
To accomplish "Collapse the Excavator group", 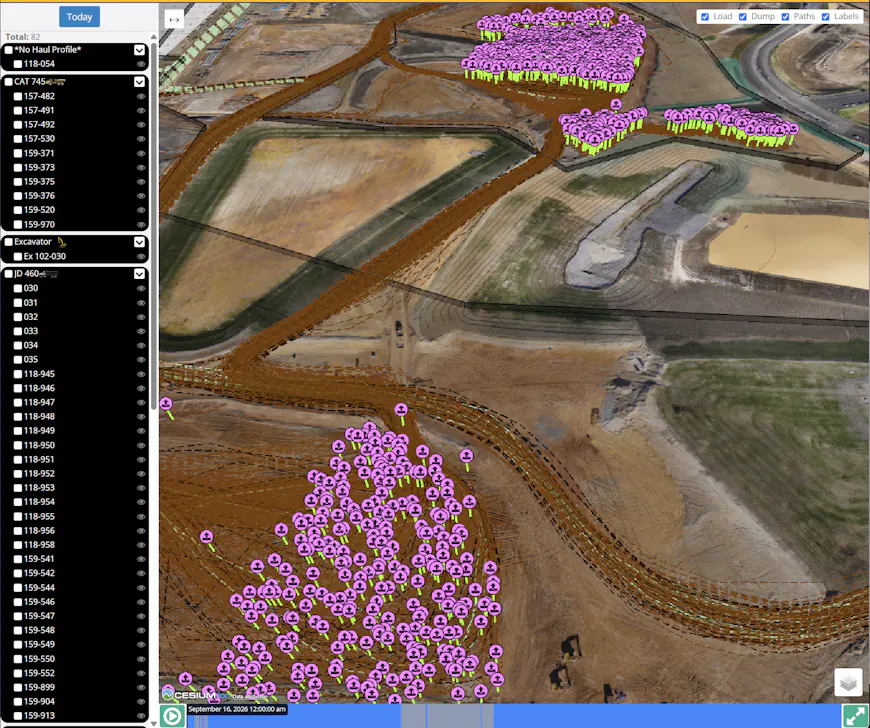I will tap(139, 242).
